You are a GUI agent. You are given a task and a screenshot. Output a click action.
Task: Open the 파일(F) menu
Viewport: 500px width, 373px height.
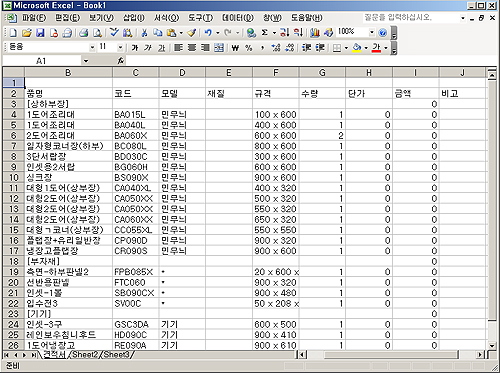pos(34,18)
